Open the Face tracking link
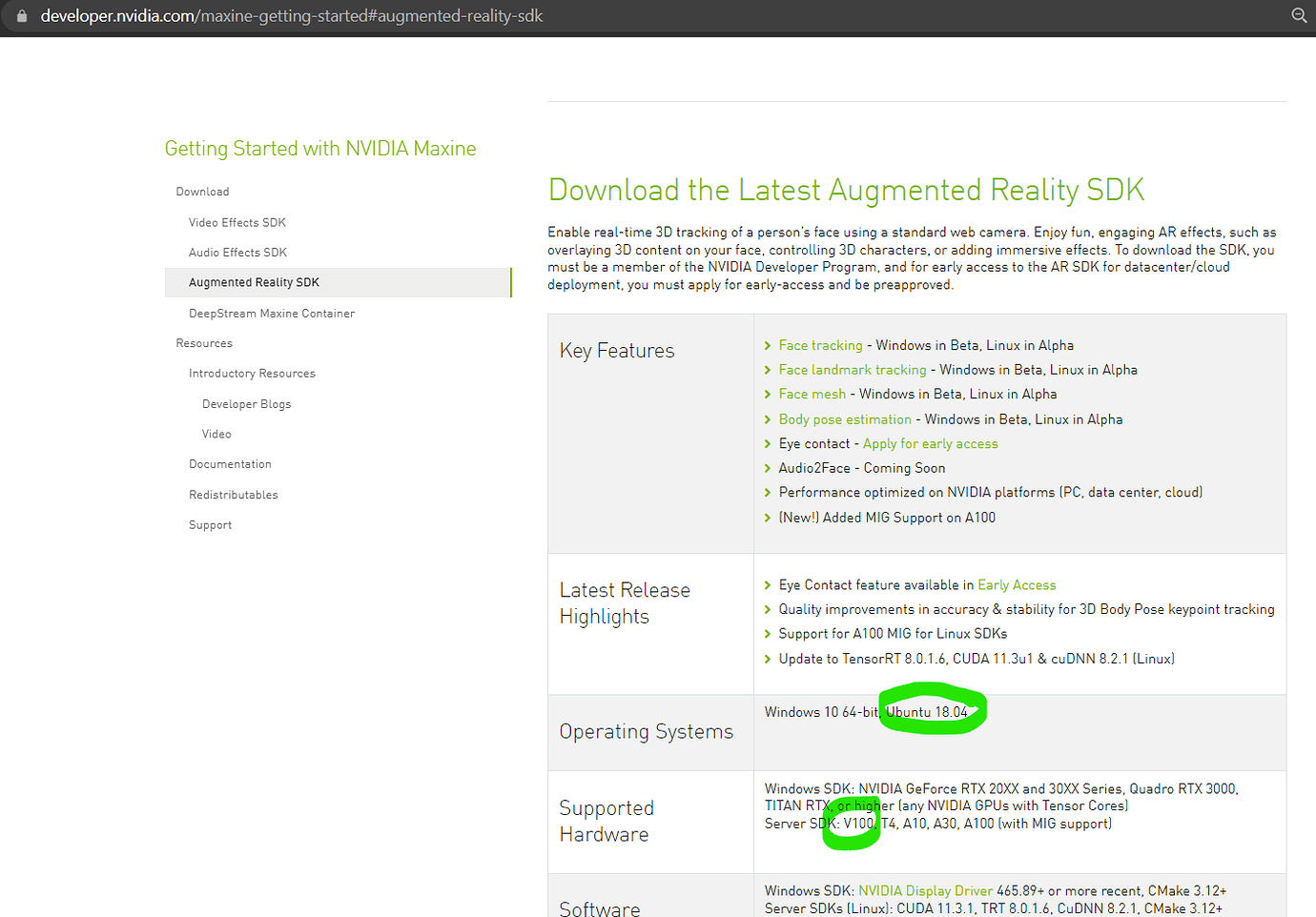1316x917 pixels. [820, 345]
